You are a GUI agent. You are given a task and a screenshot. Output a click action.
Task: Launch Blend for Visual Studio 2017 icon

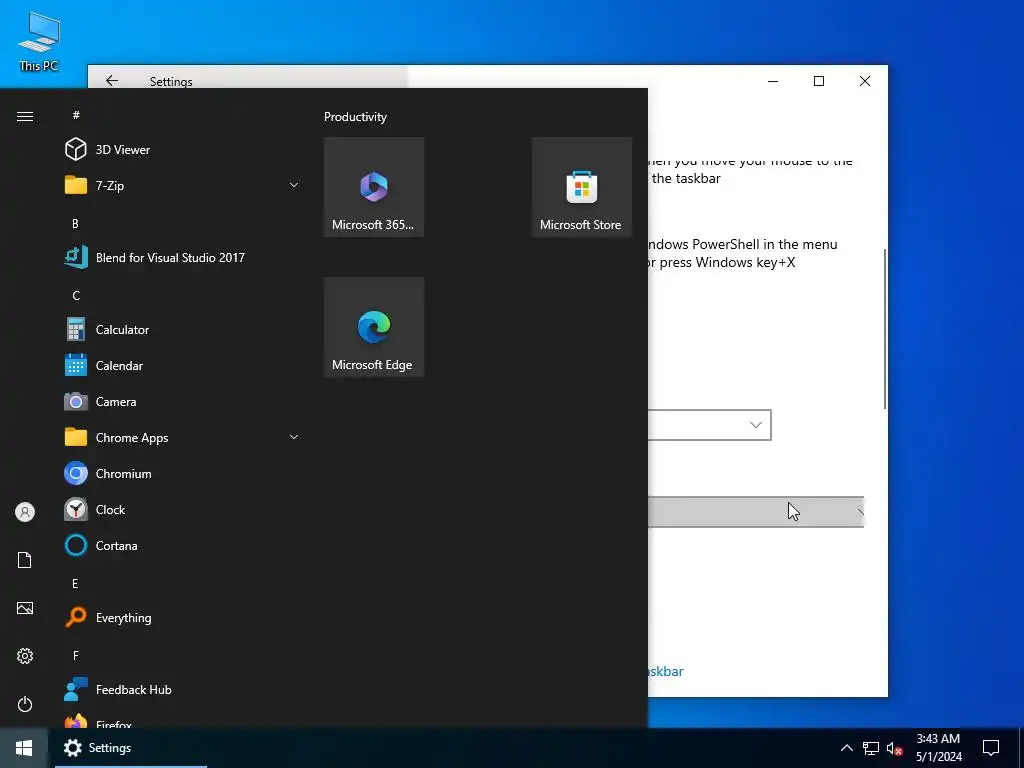click(x=76, y=257)
